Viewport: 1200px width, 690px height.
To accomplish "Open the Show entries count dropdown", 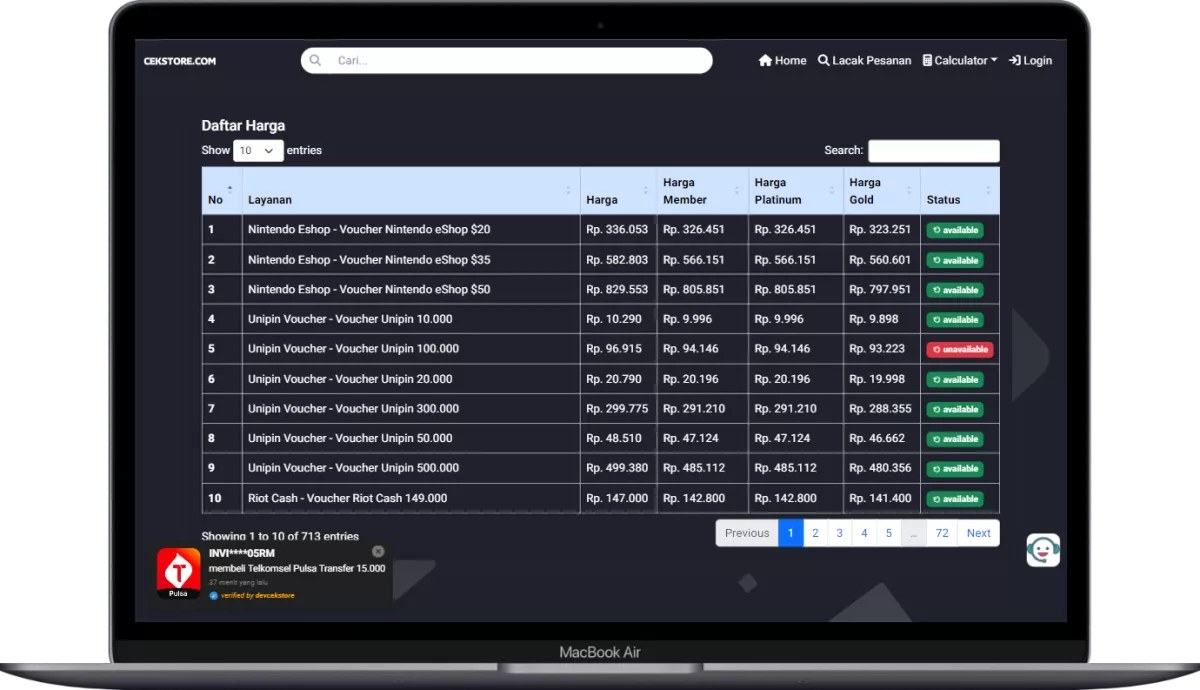I will click(258, 151).
